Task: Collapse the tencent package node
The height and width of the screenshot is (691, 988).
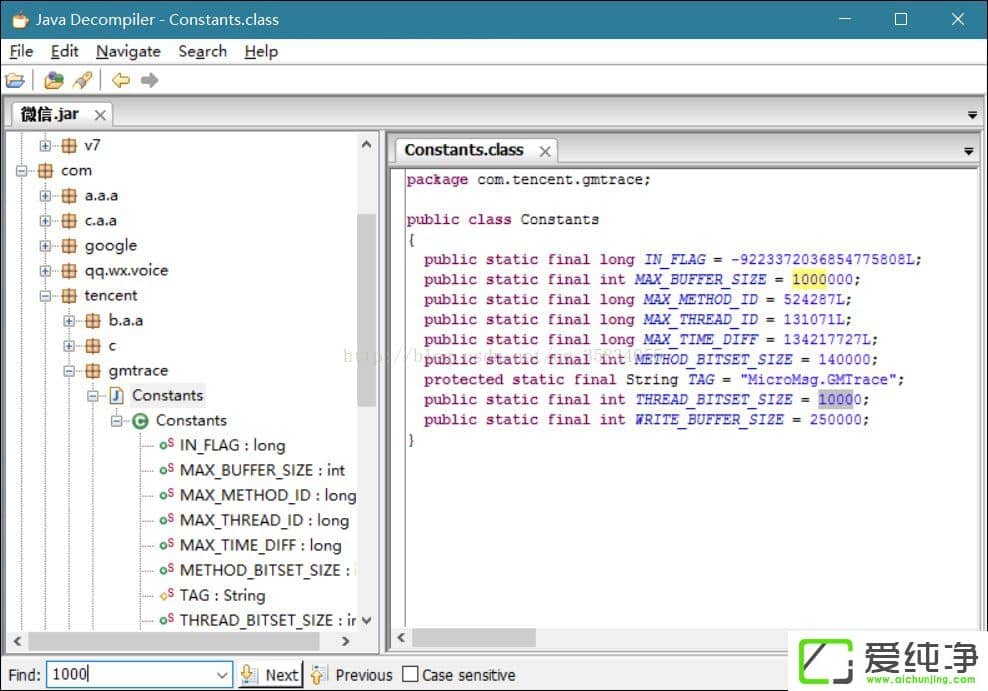Action: [45, 296]
